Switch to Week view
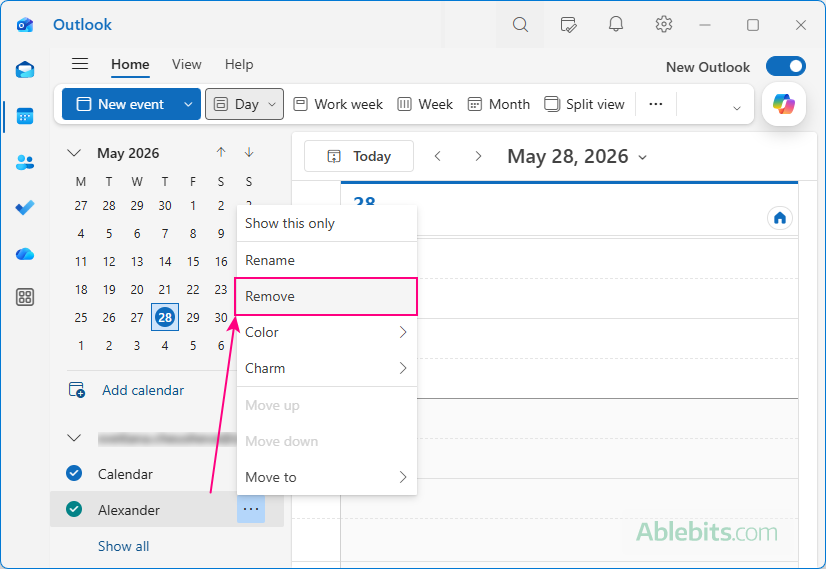 pyautogui.click(x=425, y=104)
